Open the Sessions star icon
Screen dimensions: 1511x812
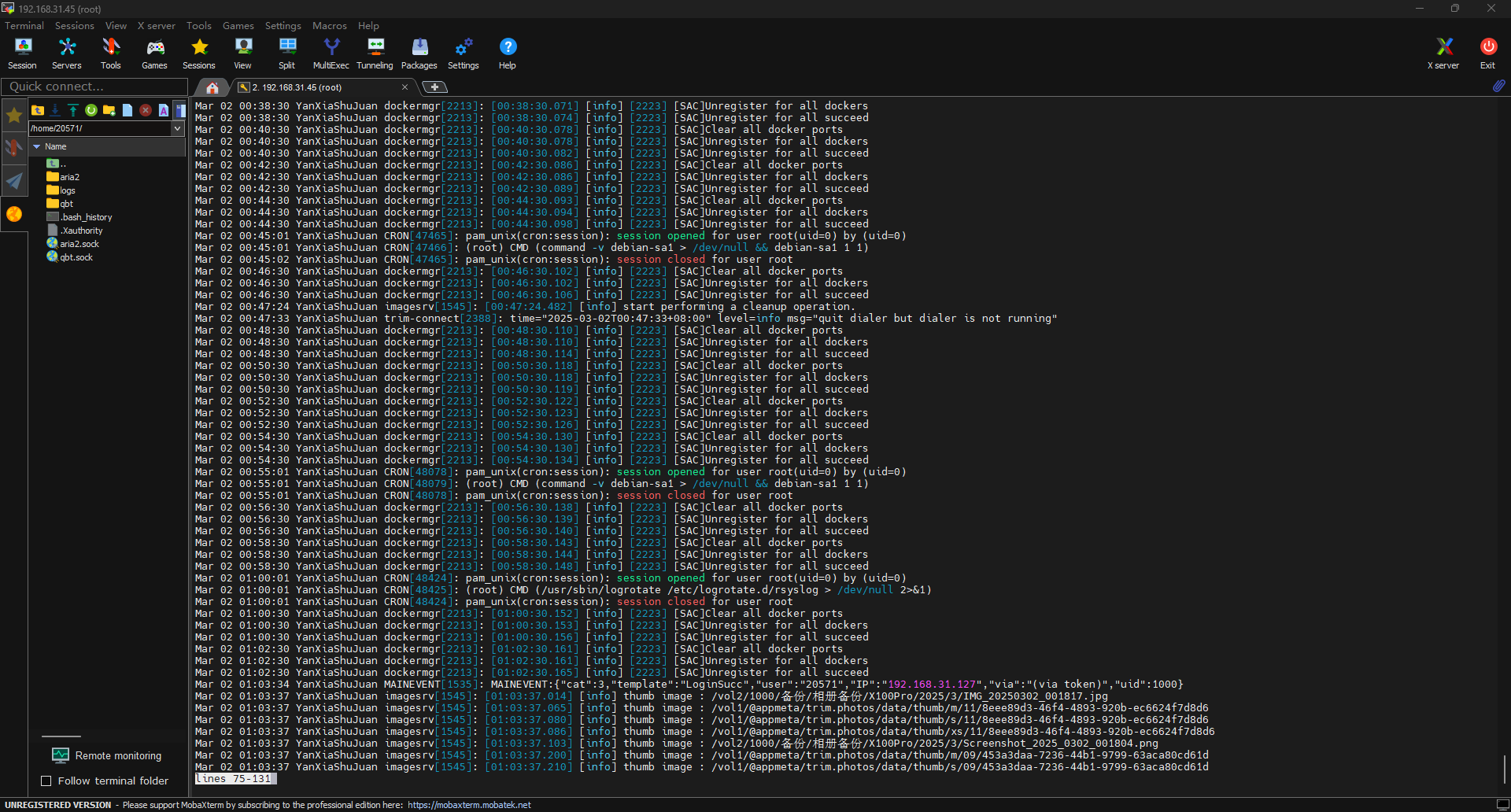click(199, 54)
